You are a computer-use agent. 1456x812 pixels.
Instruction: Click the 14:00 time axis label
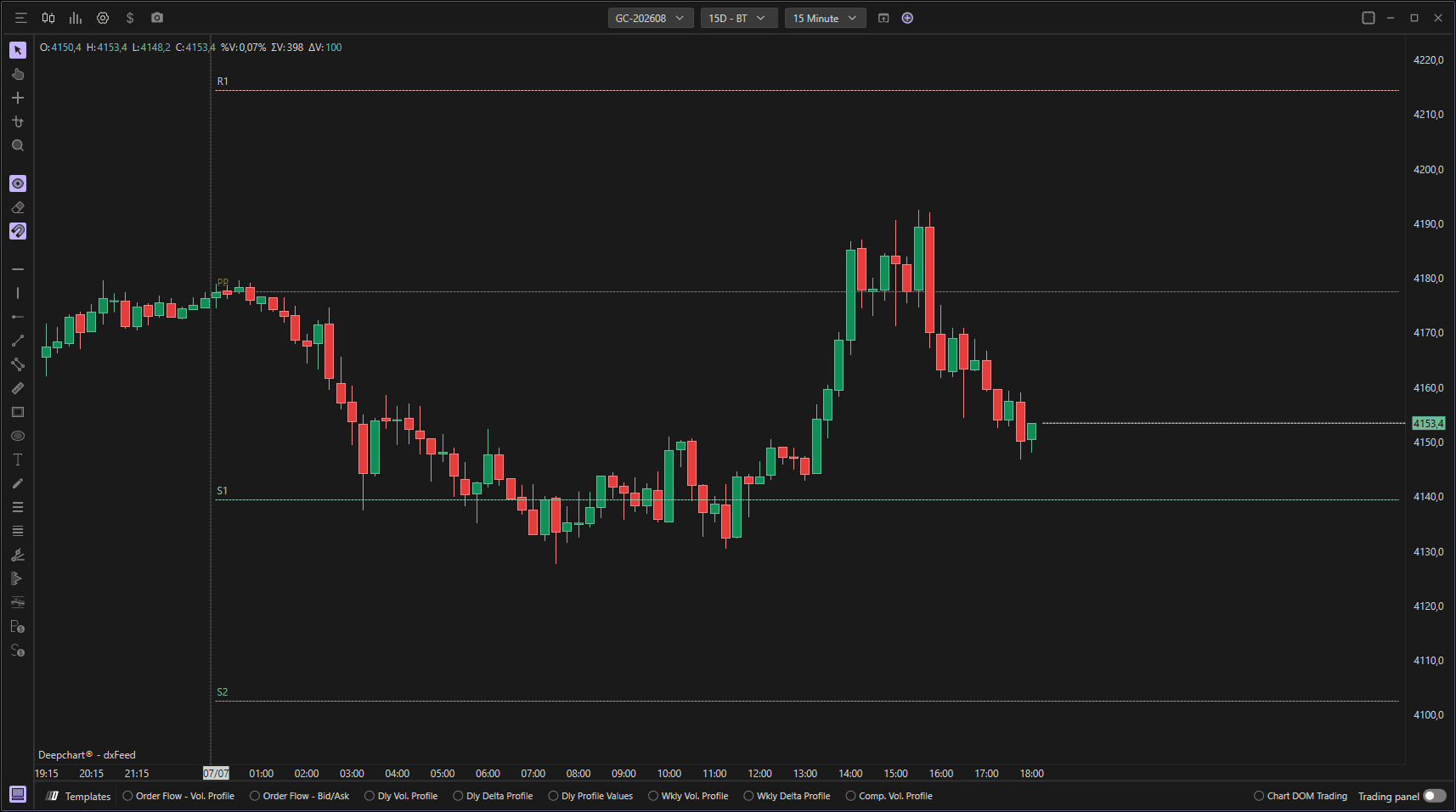point(850,773)
